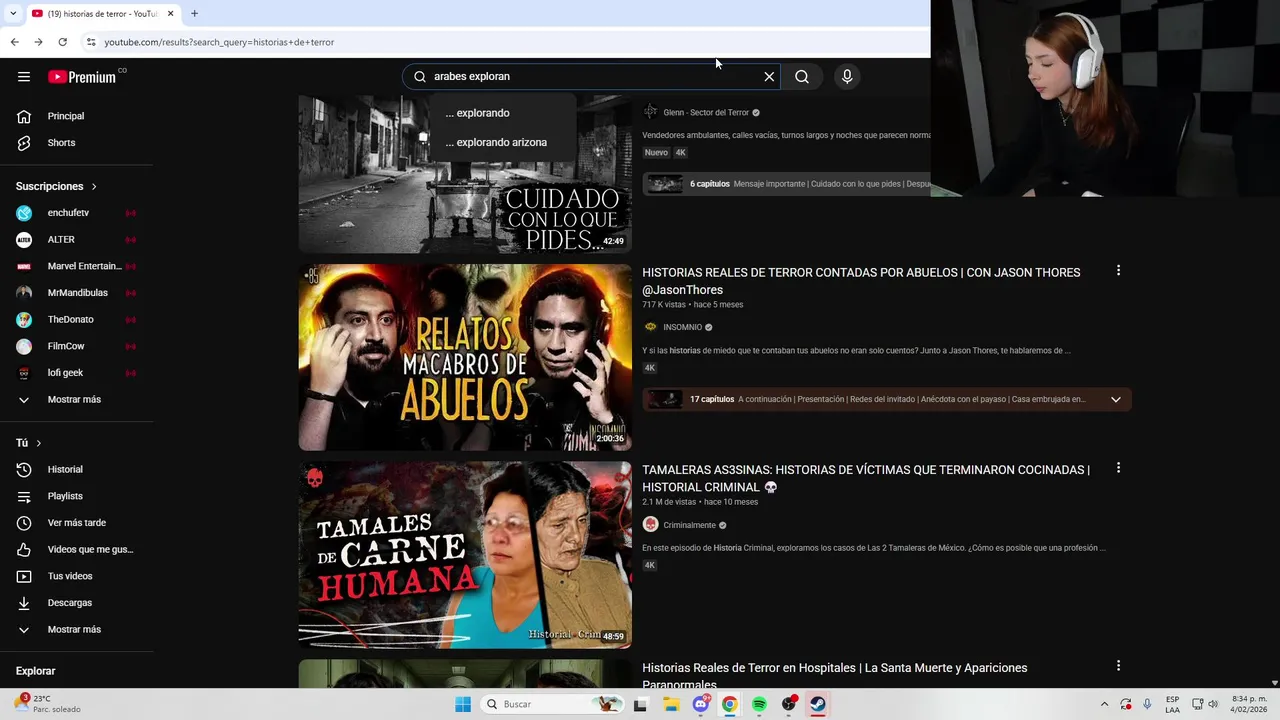Image resolution: width=1280 pixels, height=720 pixels.
Task: Open the 'Tamaleras as3sinas' video title
Action: (866, 478)
